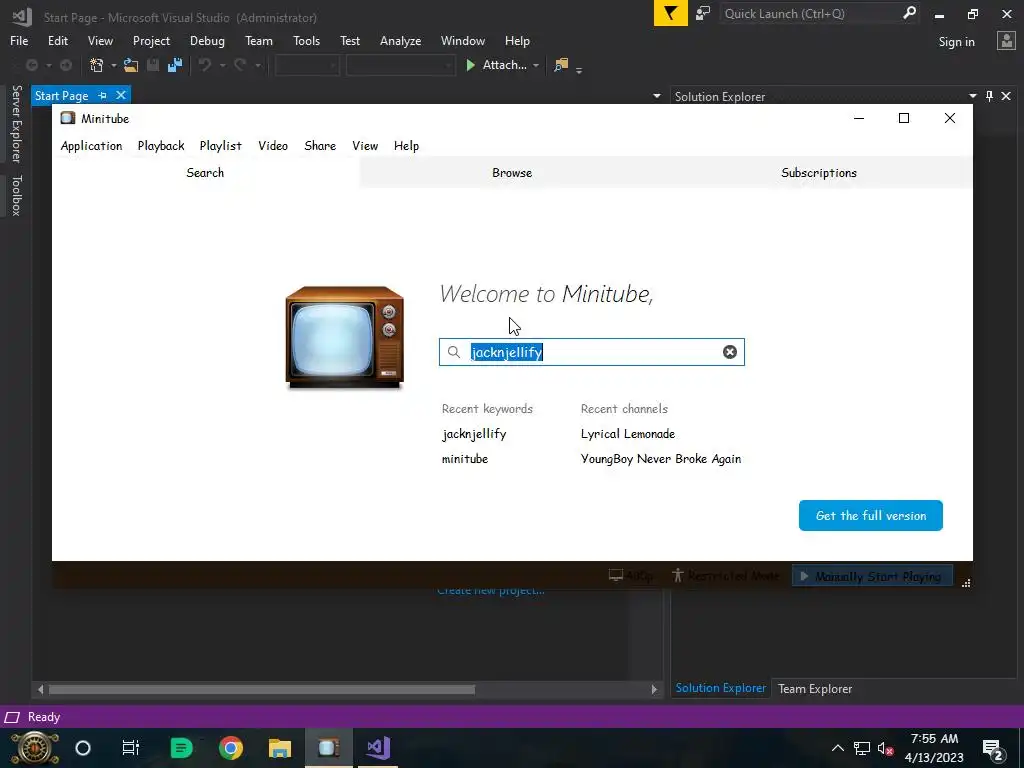Open the Windows Start button
Image resolution: width=1024 pixels, height=768 pixels.
35,748
